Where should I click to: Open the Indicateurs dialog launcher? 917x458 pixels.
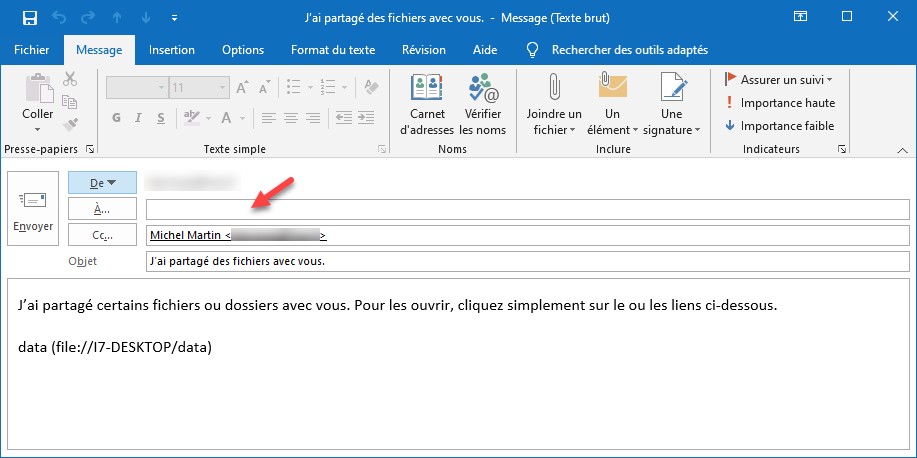click(x=842, y=150)
